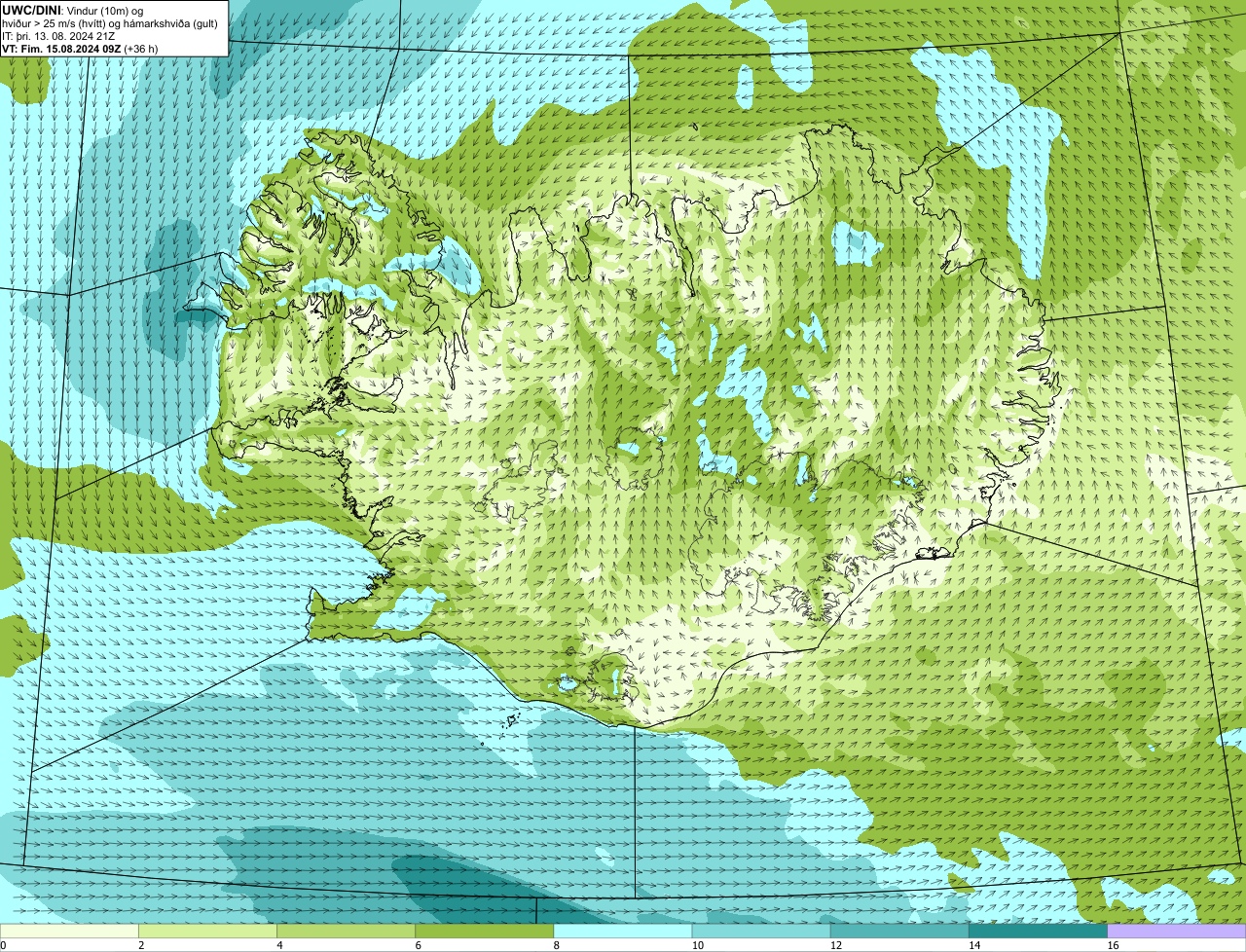
Task: Click the pale yellow 0–2 m/s legend swatch
Action: coord(69,931)
